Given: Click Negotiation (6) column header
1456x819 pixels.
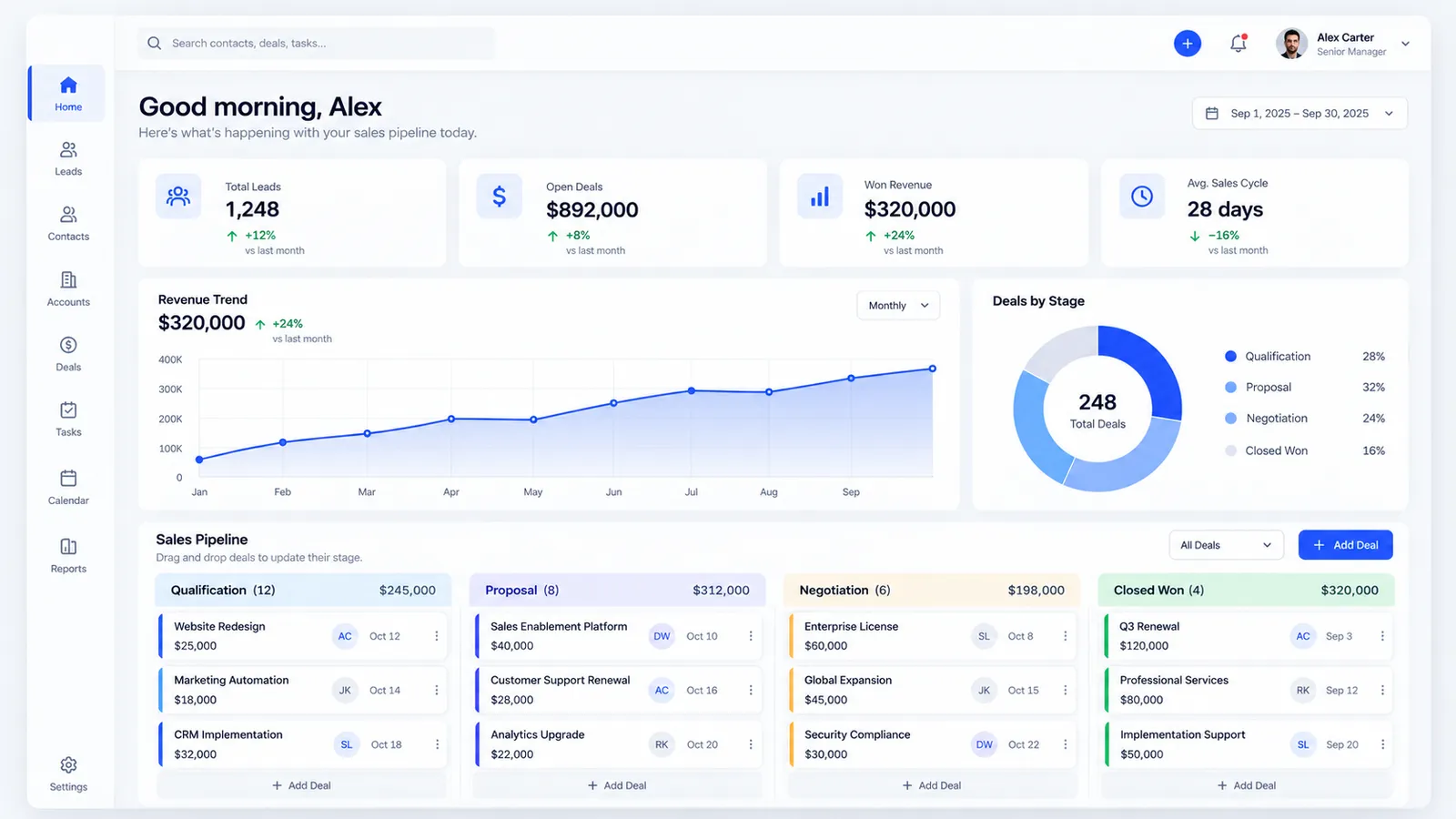Looking at the screenshot, I should pos(932,590).
